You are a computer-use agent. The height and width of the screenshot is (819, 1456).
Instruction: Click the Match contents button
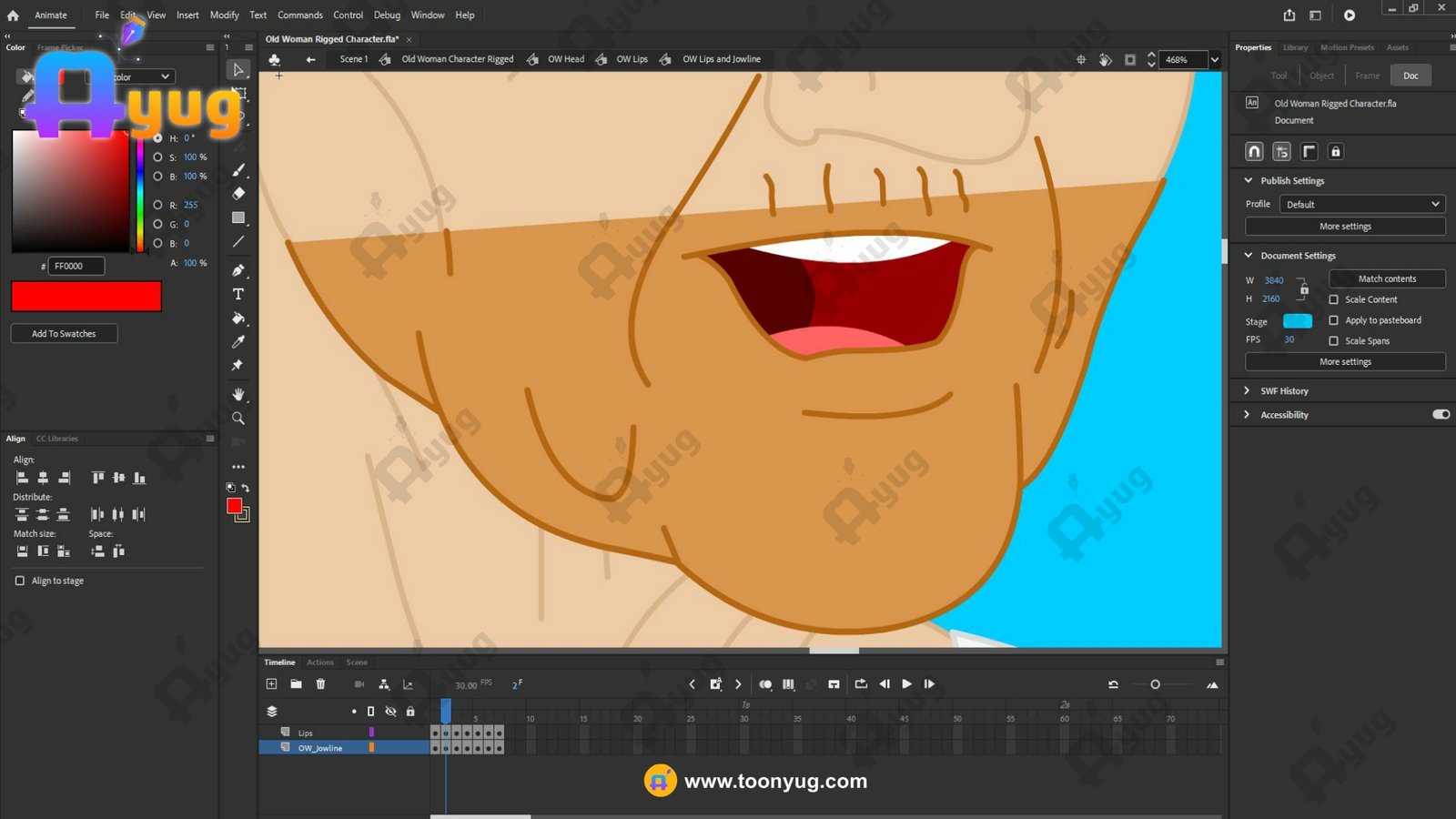[1387, 278]
